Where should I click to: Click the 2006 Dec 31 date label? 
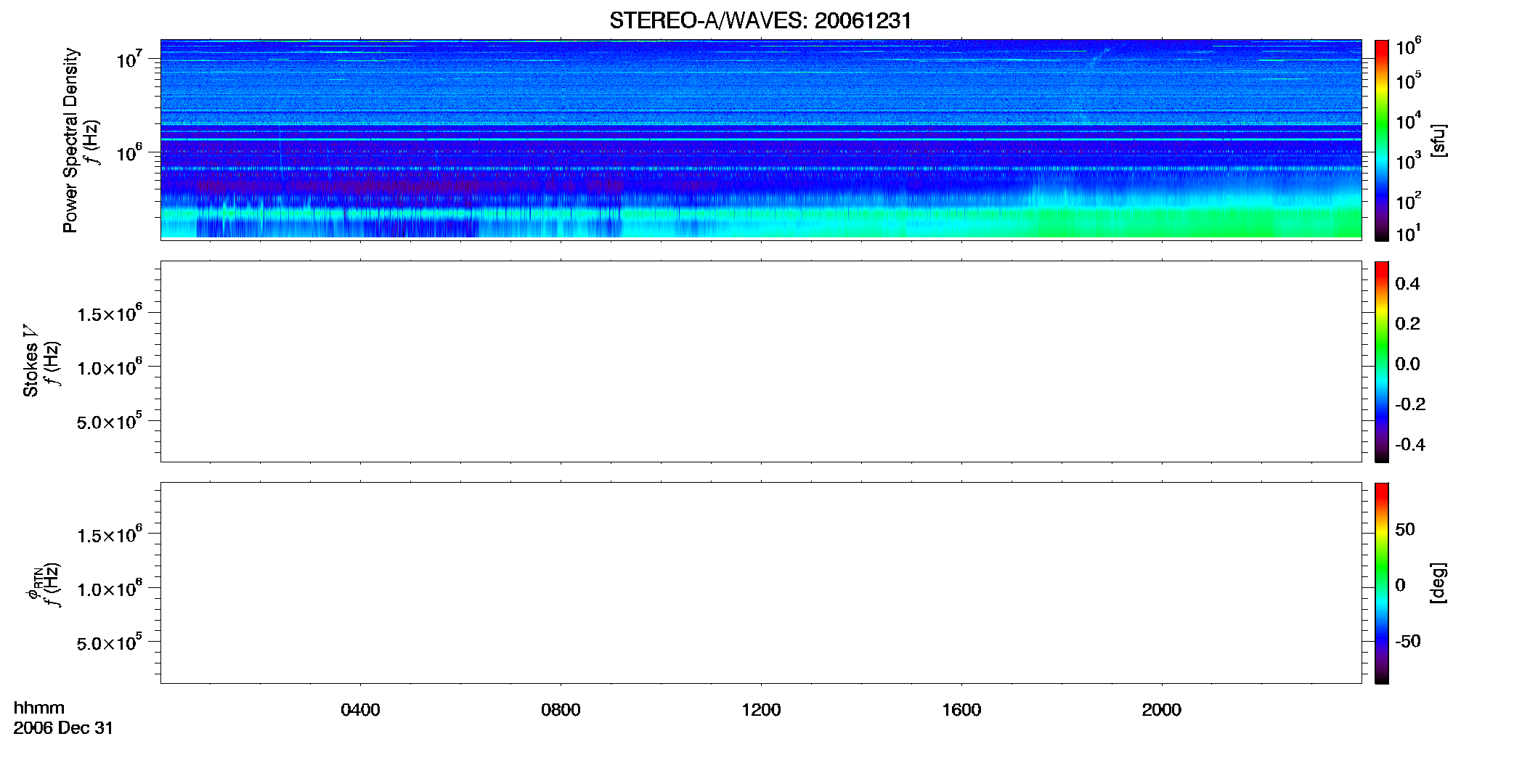[x=63, y=728]
